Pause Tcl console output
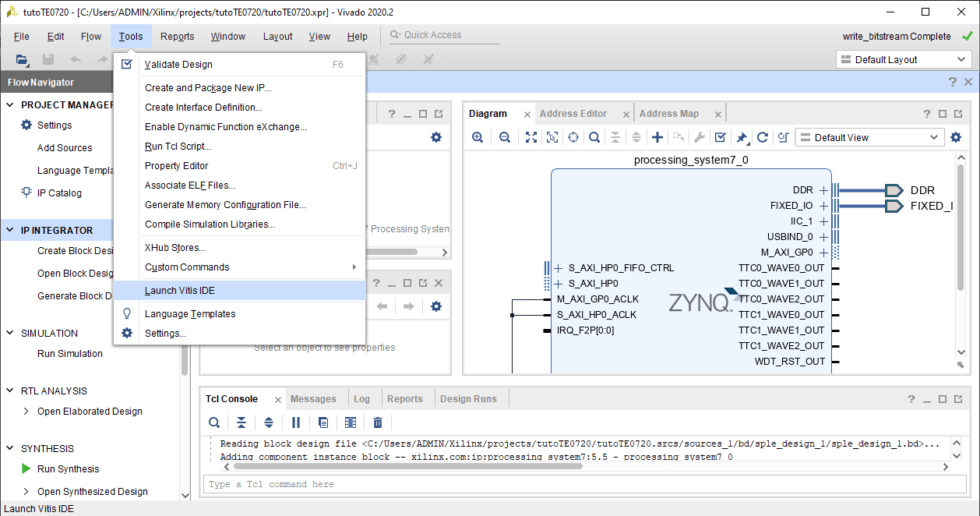The height and width of the screenshot is (516, 980). 296,423
